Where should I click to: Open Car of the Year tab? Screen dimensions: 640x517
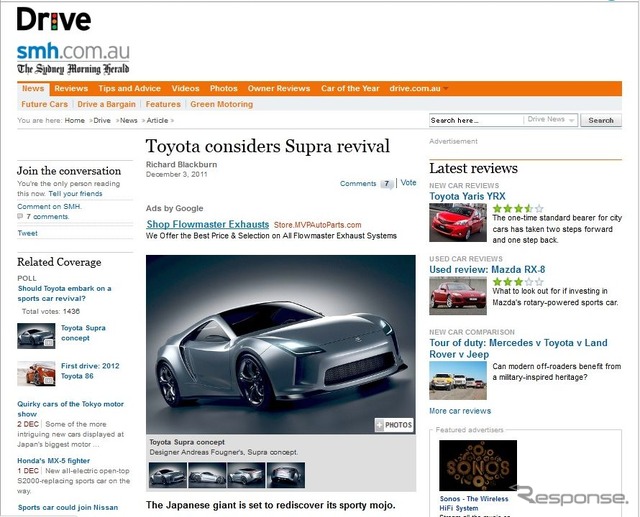click(x=350, y=89)
